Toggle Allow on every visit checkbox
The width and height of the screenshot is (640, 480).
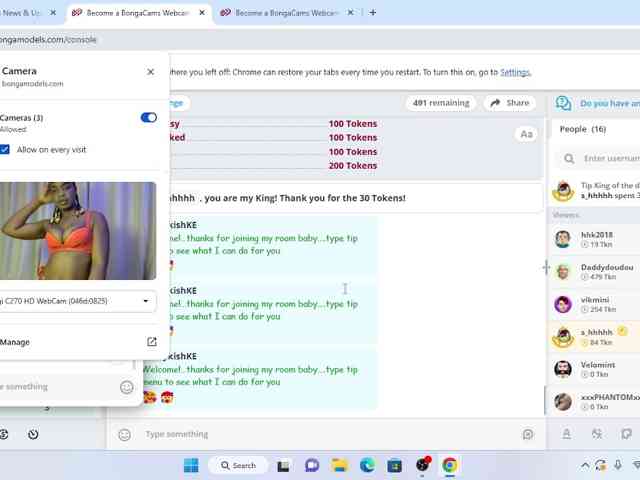click(x=4, y=149)
